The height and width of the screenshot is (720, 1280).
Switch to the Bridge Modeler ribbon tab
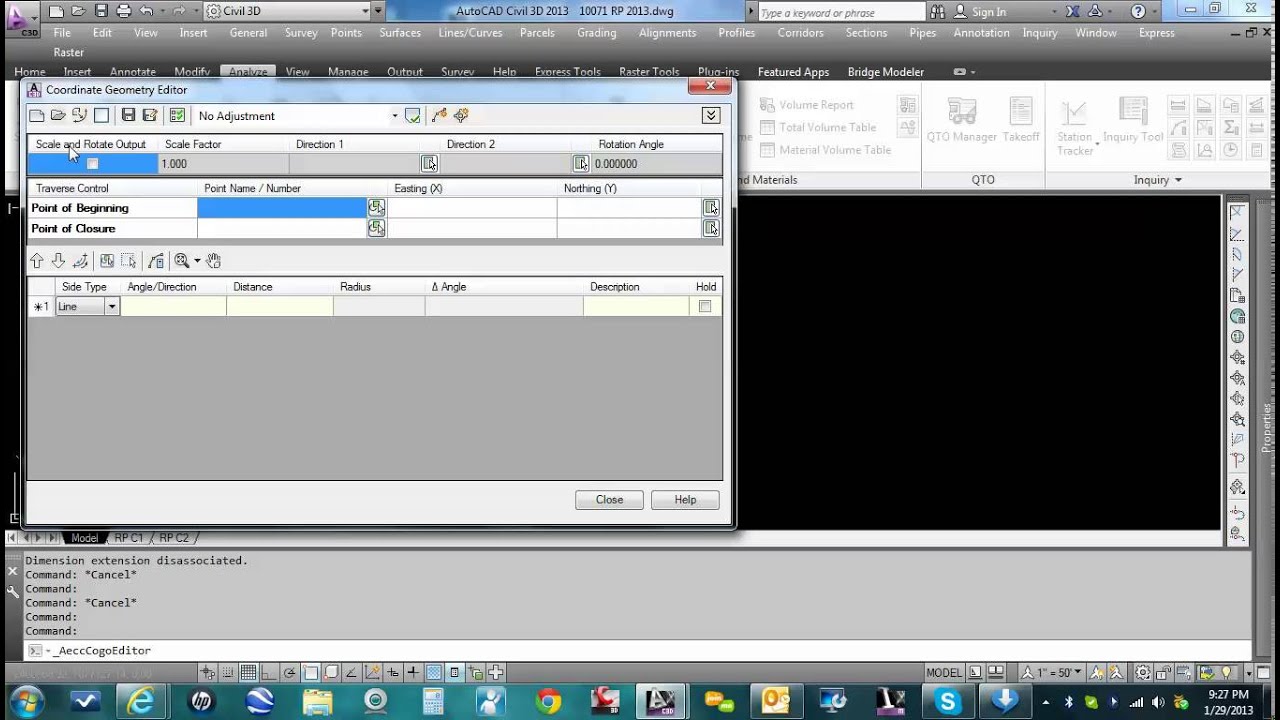click(x=886, y=72)
